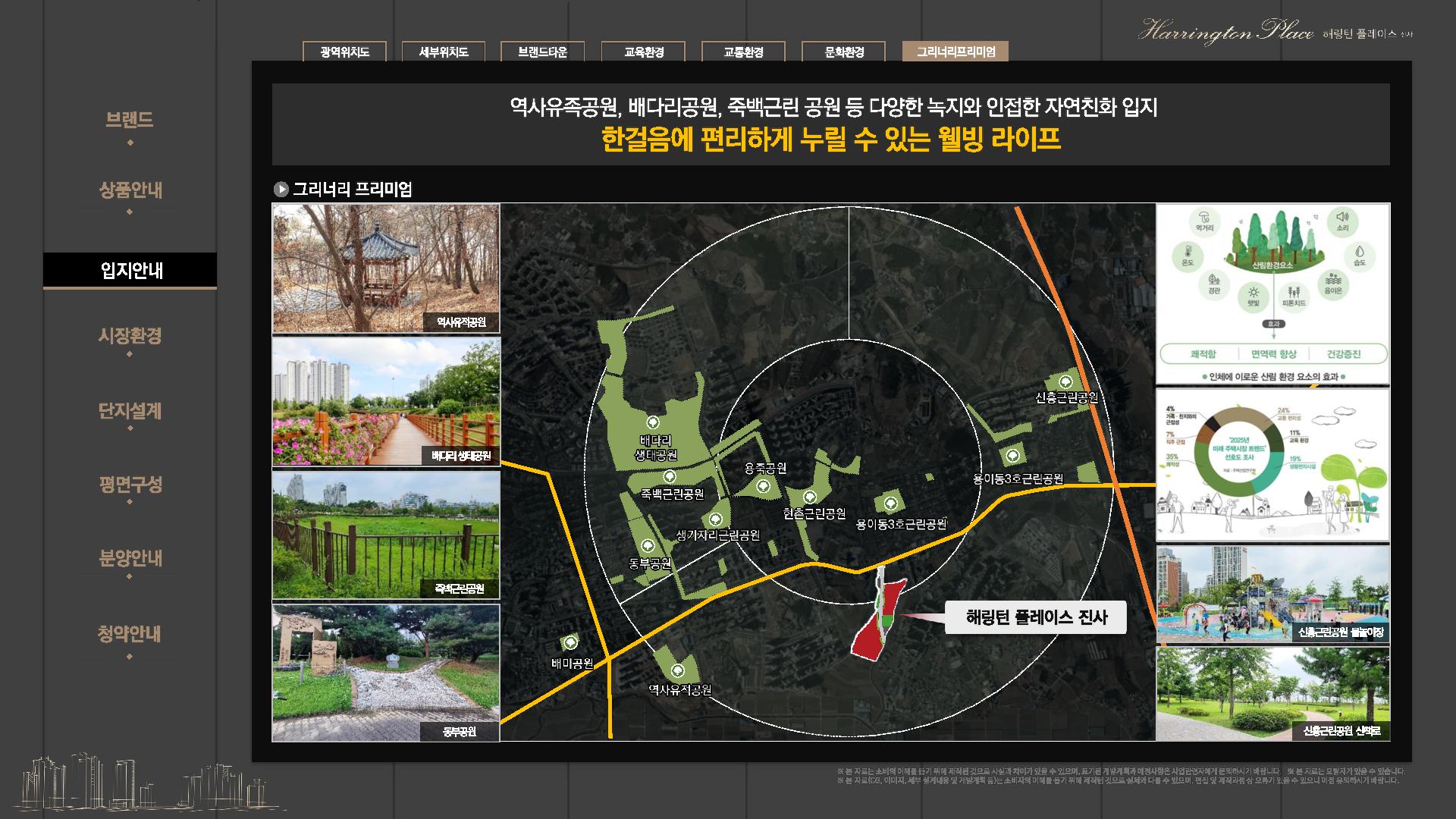Screen dimensions: 1456x819
Task: Navigate to 평면구성 in sidebar
Action: click(130, 484)
